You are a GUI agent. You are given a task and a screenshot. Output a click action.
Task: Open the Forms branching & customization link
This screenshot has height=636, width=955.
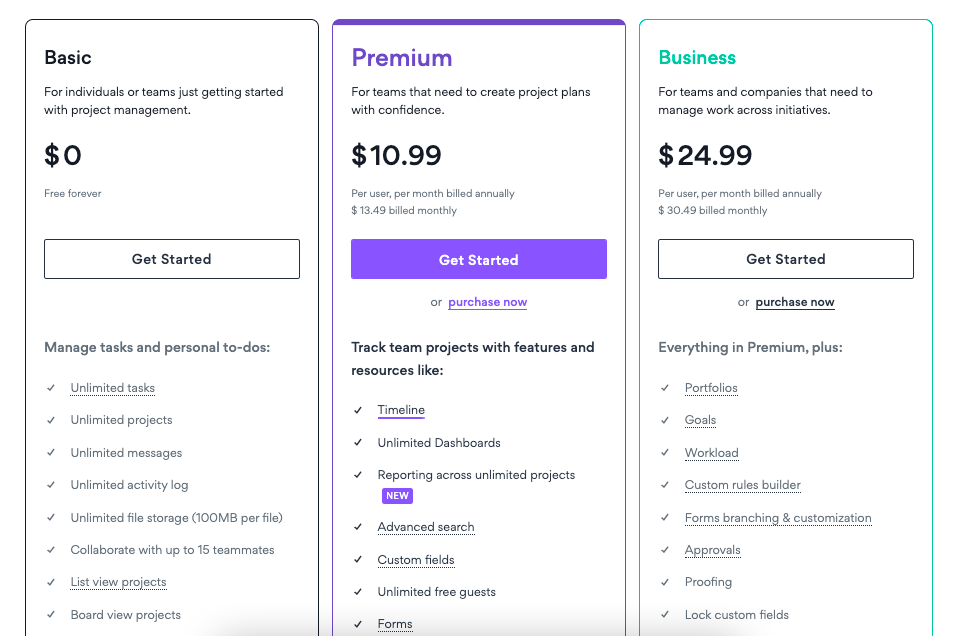(778, 518)
